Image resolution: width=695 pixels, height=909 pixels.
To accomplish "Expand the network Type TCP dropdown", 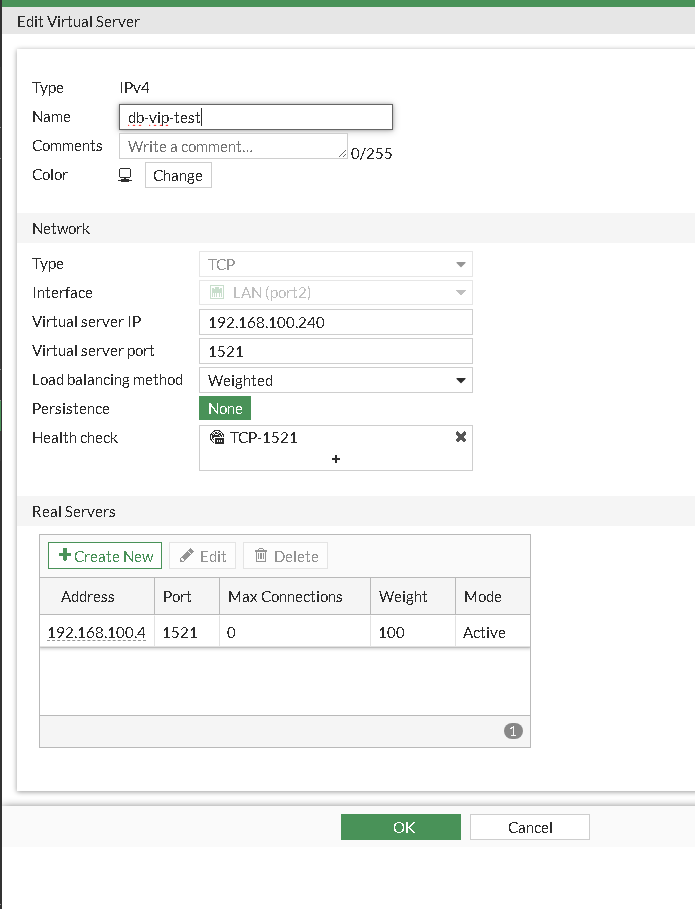I will pyautogui.click(x=336, y=264).
